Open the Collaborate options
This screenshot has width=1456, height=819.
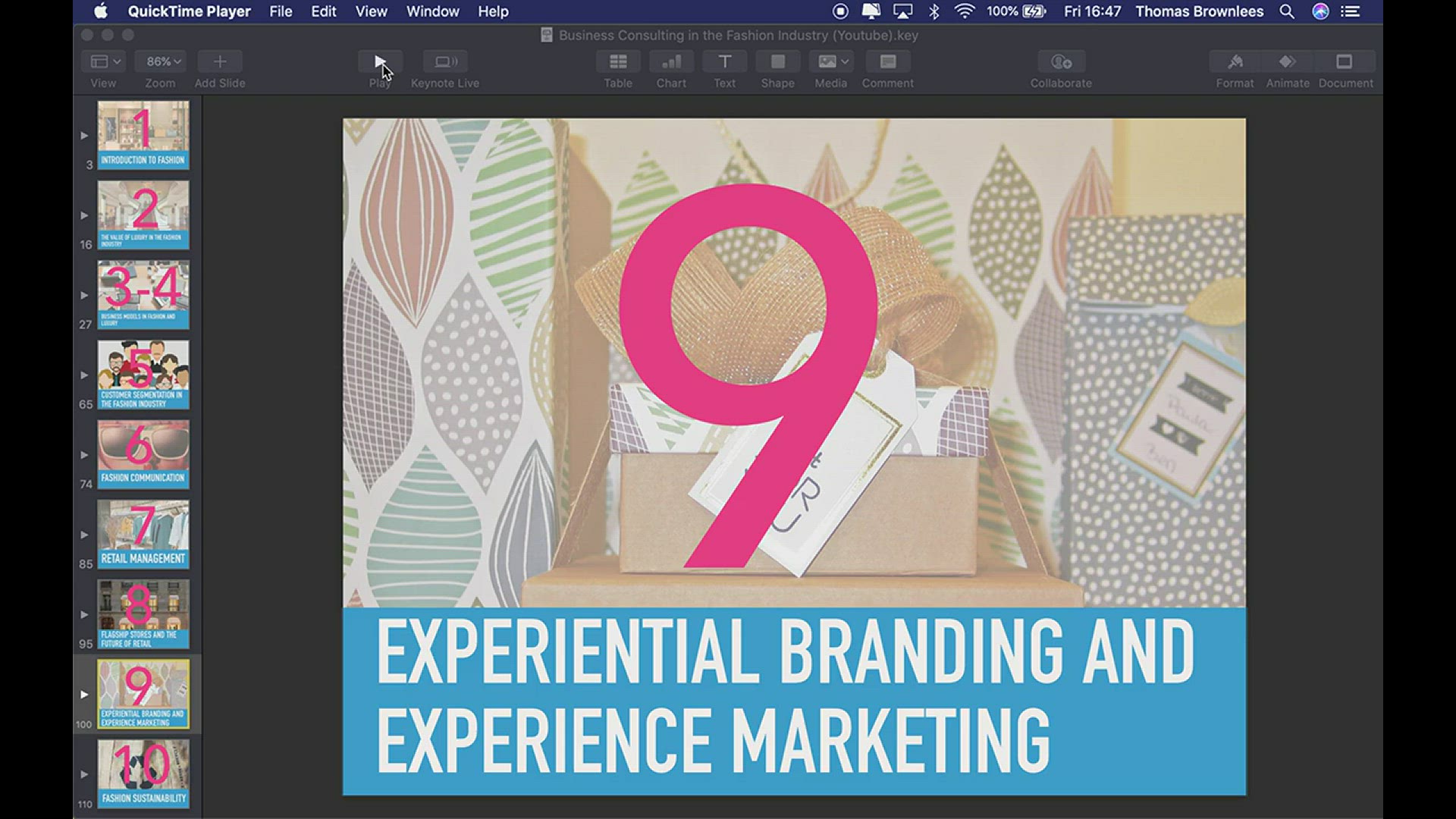(1060, 62)
